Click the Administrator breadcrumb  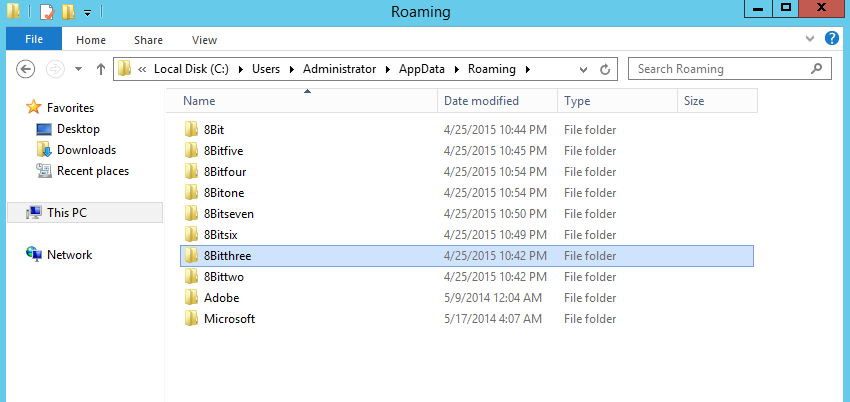339,69
